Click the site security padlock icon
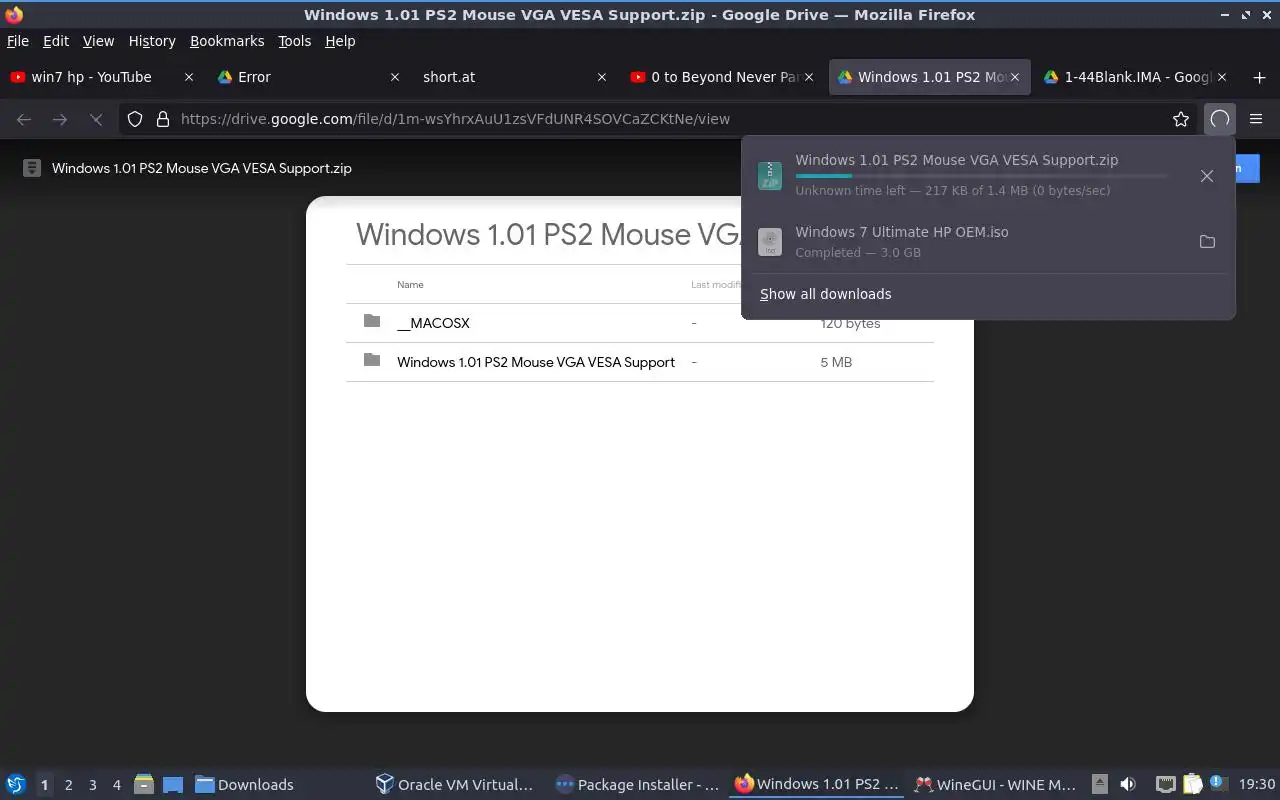Screen dimensions: 1280x800 [163, 119]
